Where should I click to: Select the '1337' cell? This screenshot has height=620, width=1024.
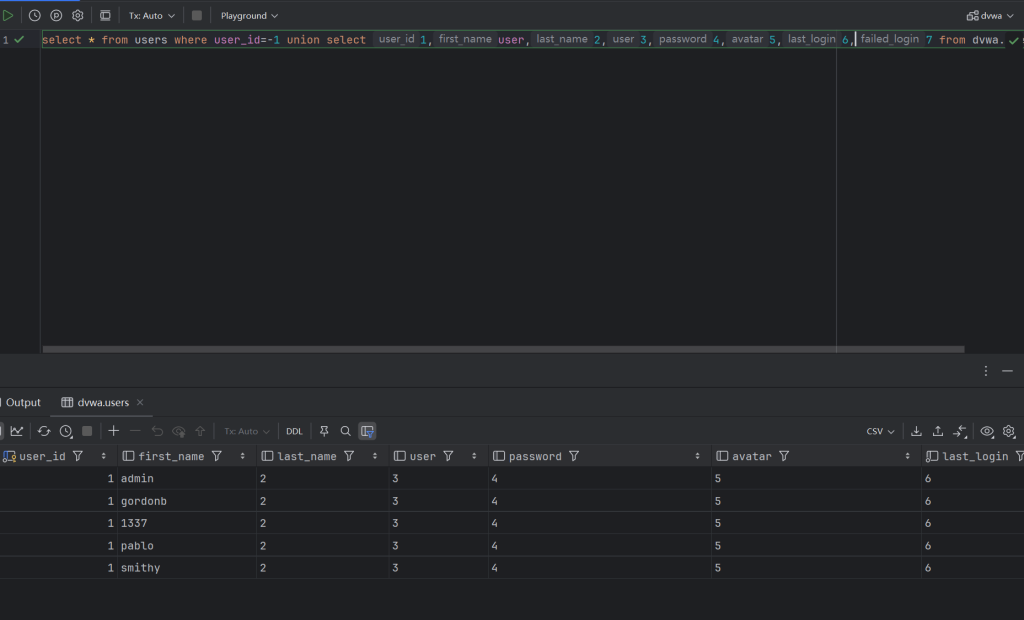point(187,523)
